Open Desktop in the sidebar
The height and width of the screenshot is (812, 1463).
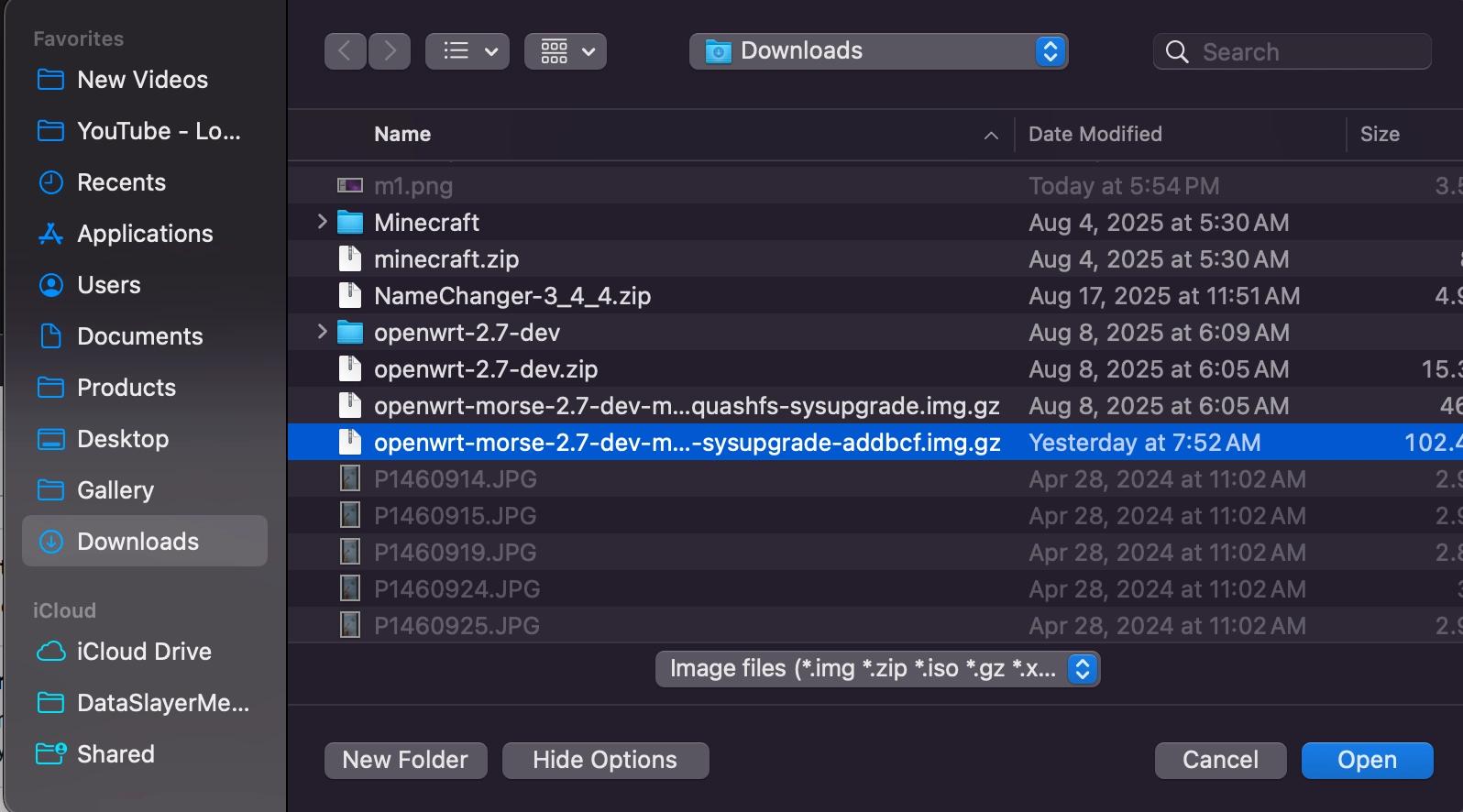[145, 439]
